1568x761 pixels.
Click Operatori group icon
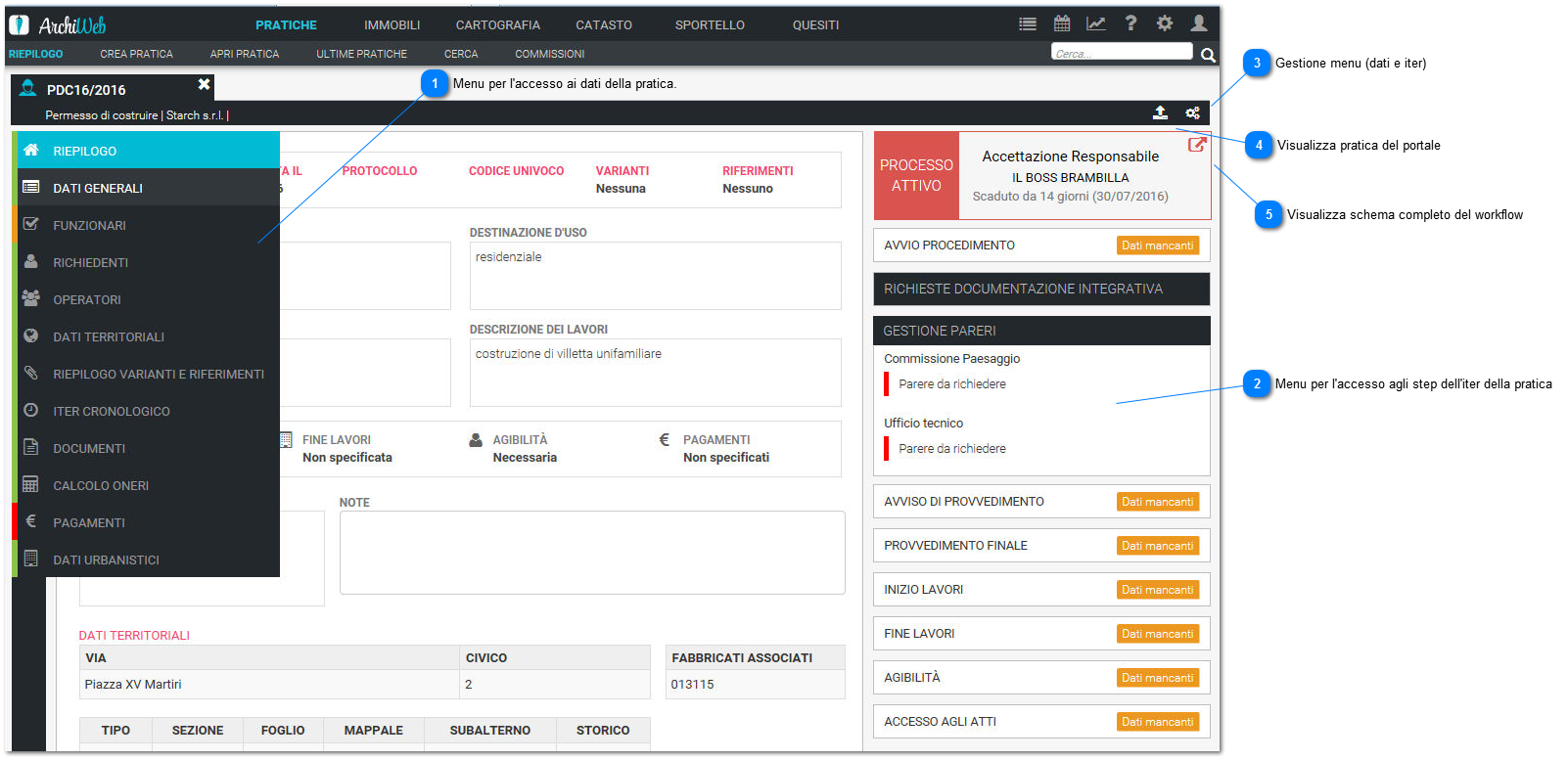[x=31, y=298]
